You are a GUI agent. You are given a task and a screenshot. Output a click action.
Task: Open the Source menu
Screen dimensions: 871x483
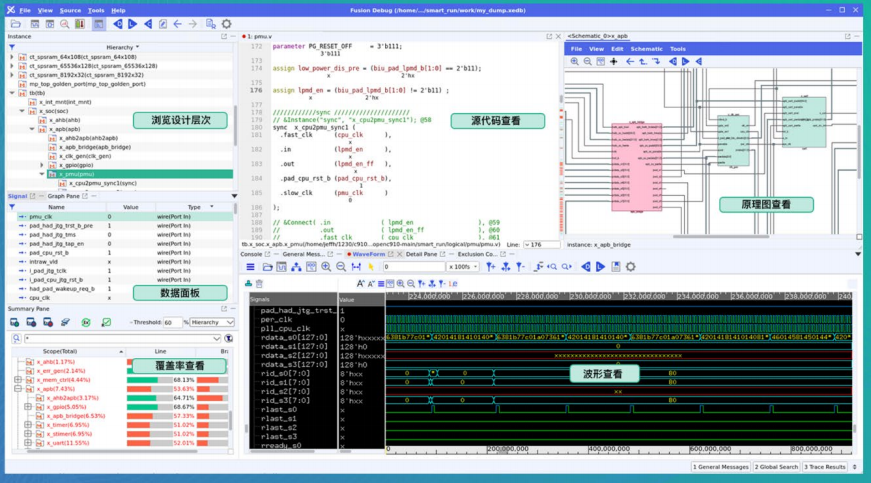pyautogui.click(x=70, y=10)
